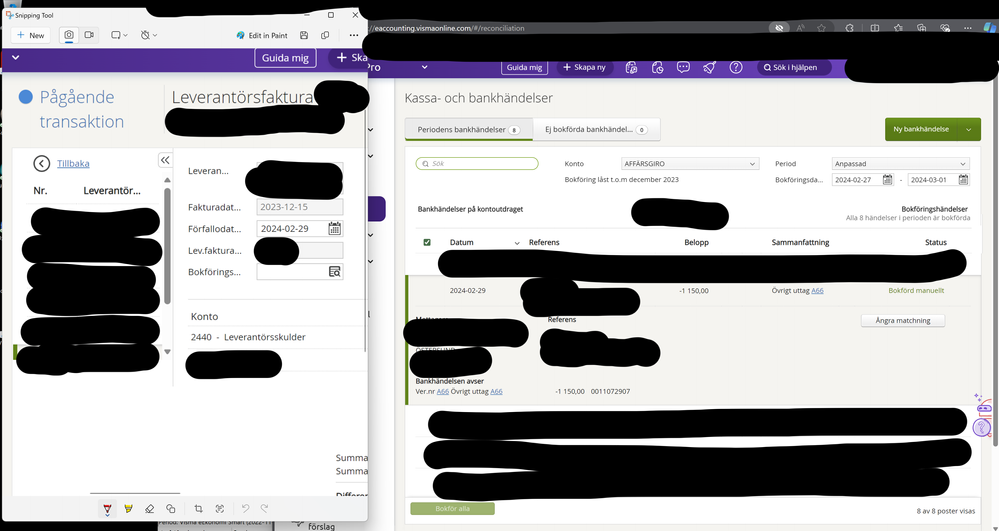Click the Ångra matchning button
The height and width of the screenshot is (531, 999).
(x=902, y=321)
